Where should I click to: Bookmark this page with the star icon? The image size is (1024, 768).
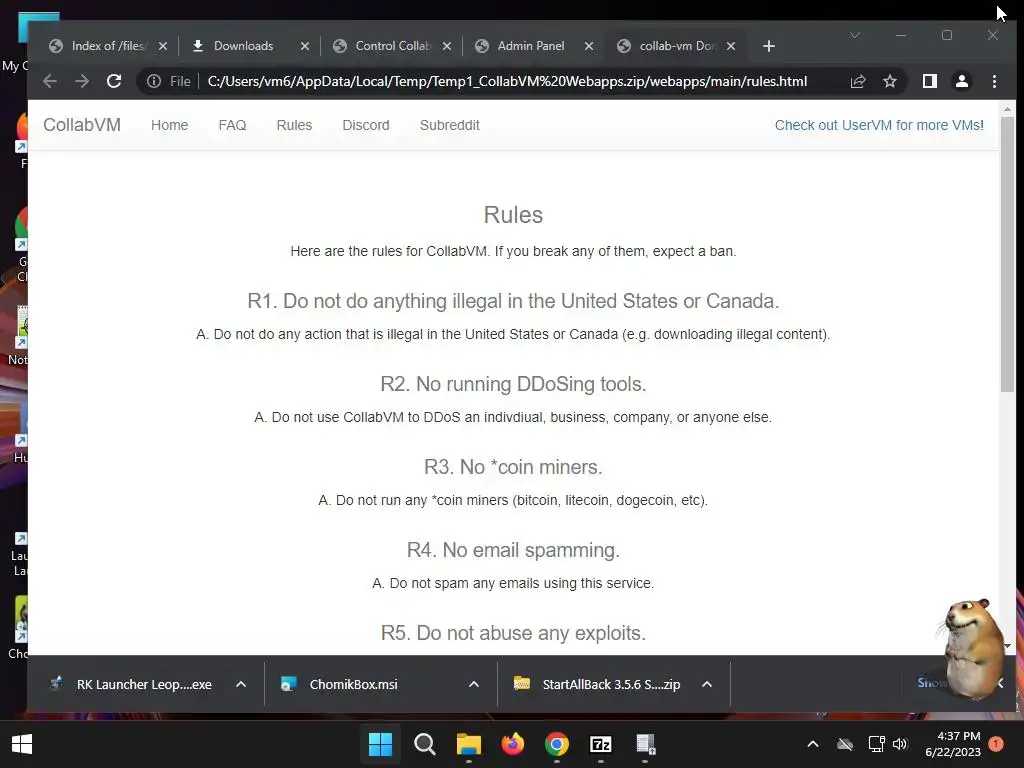[889, 81]
